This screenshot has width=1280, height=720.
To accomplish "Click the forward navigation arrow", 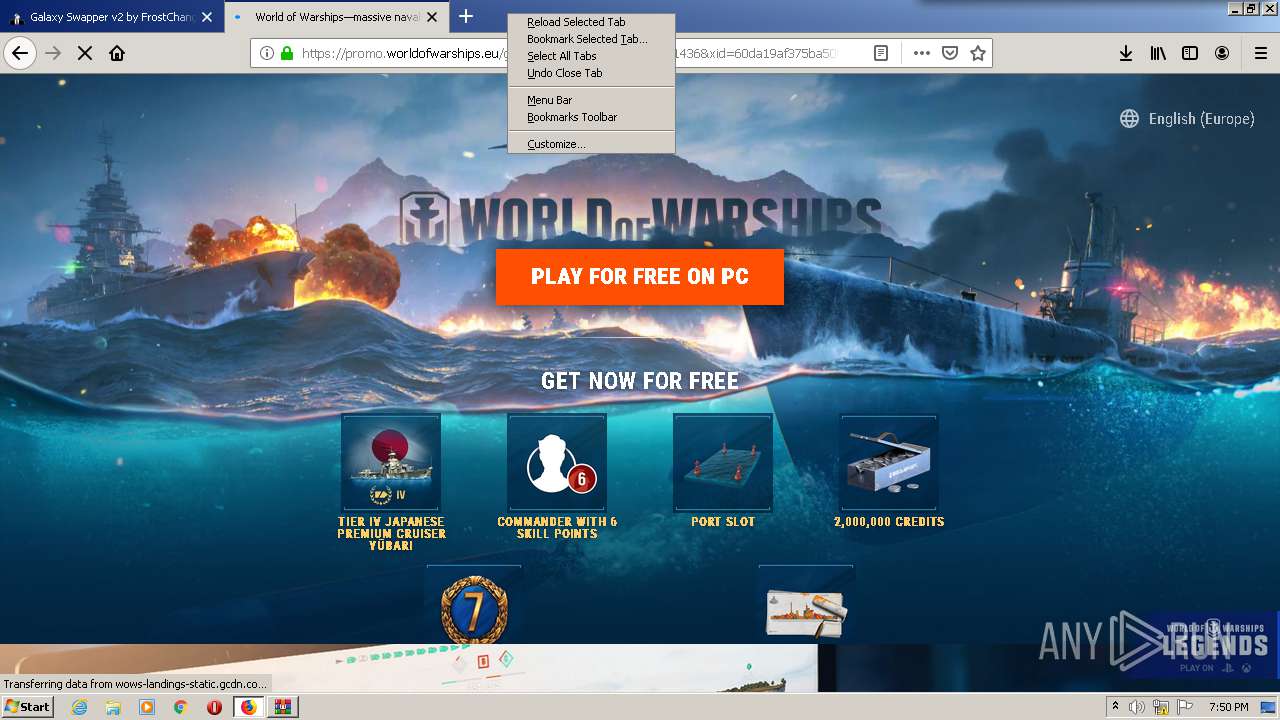I will pos(53,53).
